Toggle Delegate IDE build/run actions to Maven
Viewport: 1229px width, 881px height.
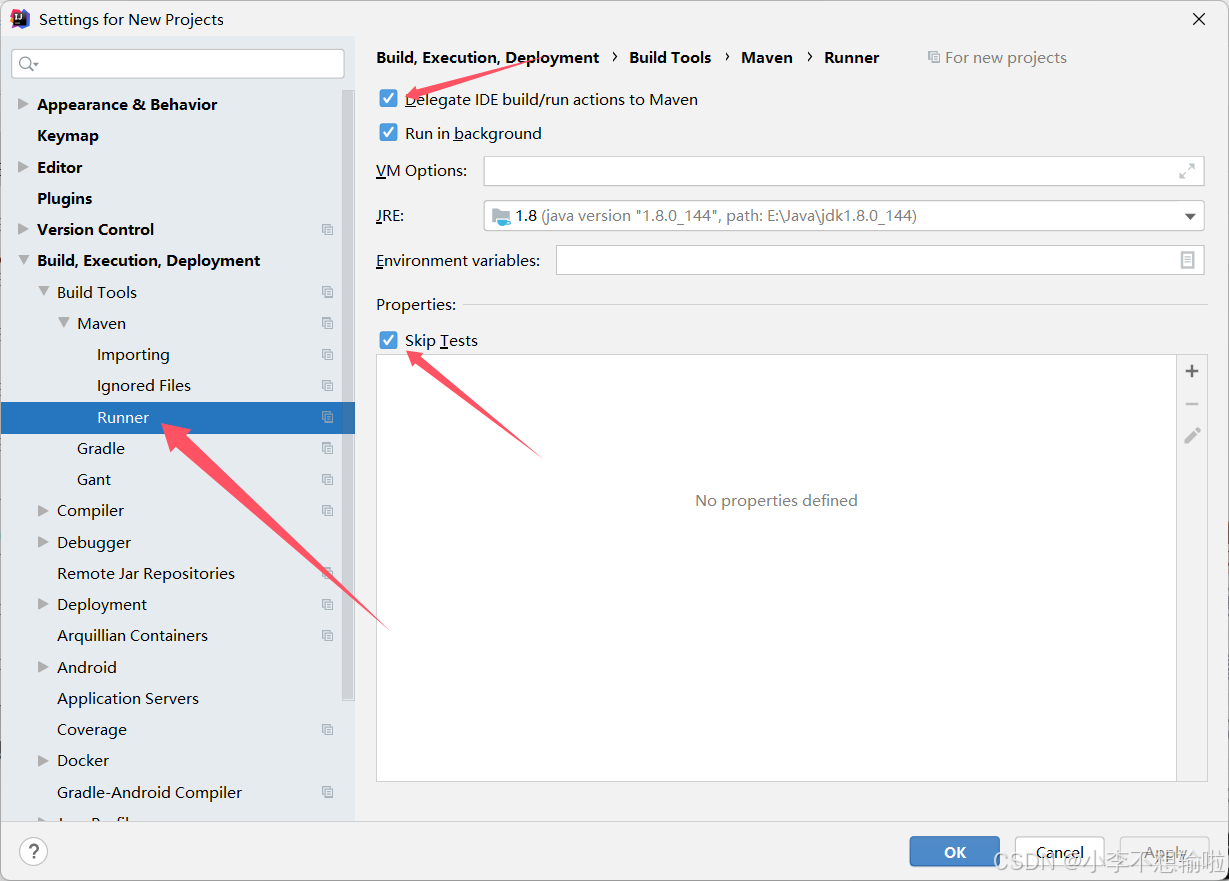pyautogui.click(x=389, y=99)
